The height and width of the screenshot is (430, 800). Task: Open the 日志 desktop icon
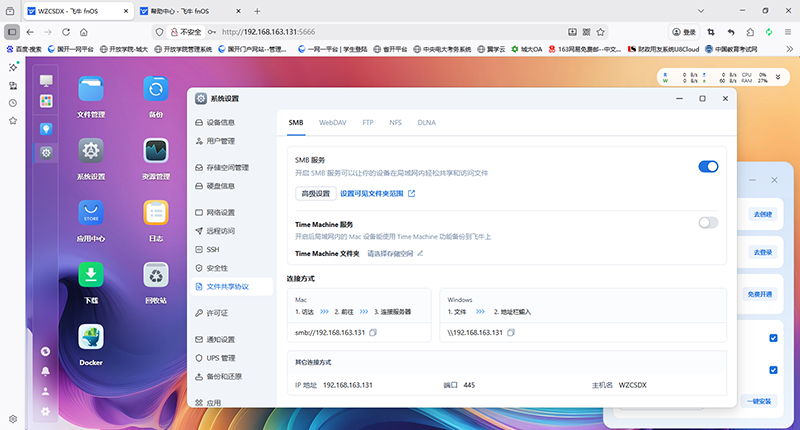tap(156, 213)
